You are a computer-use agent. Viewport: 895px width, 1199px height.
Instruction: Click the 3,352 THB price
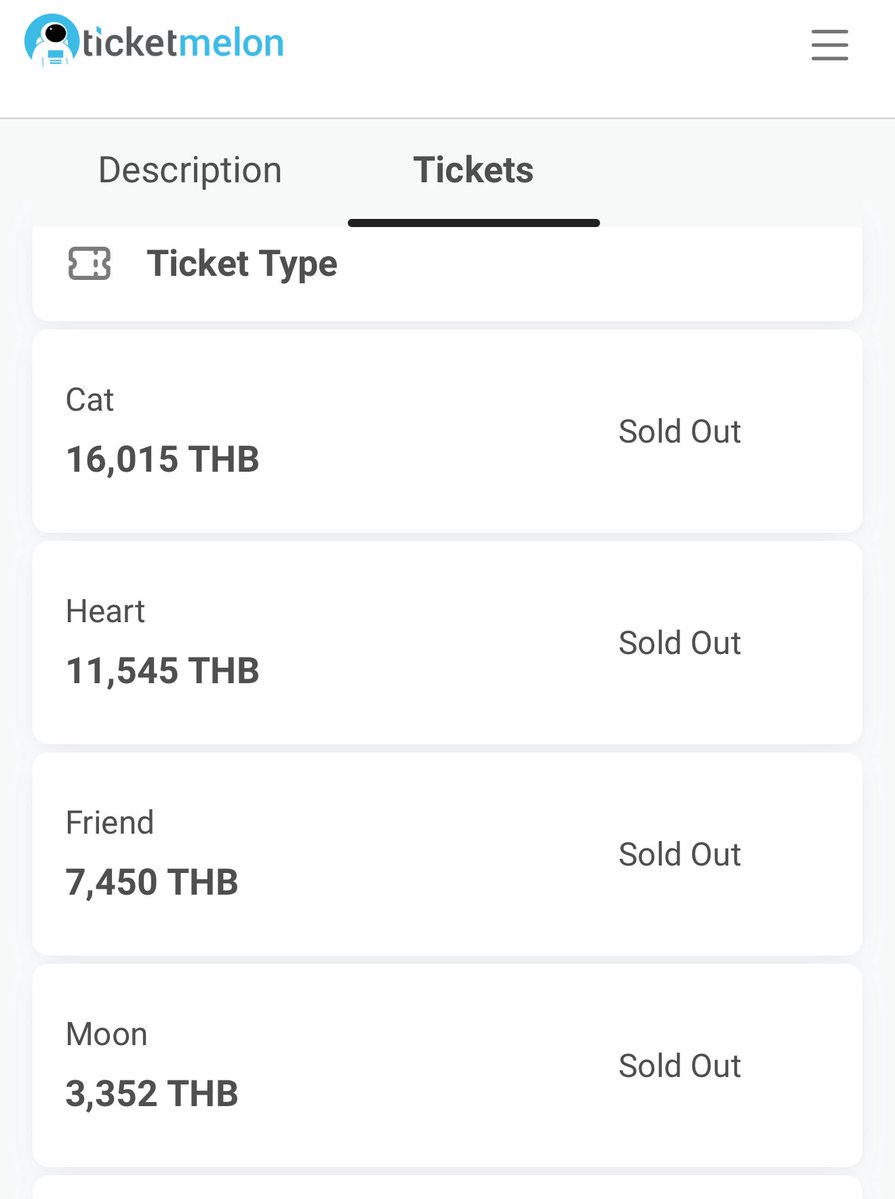pos(152,1093)
